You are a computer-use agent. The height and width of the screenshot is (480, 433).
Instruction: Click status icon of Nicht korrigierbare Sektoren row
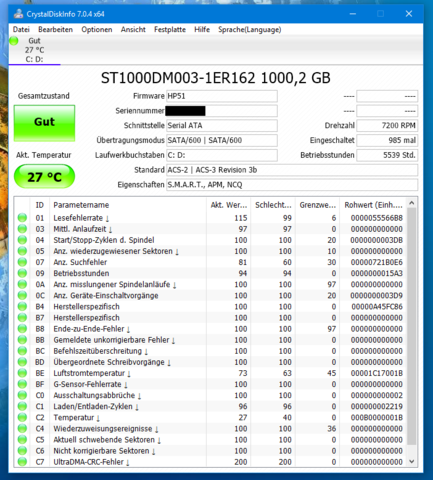pyautogui.click(x=22, y=451)
